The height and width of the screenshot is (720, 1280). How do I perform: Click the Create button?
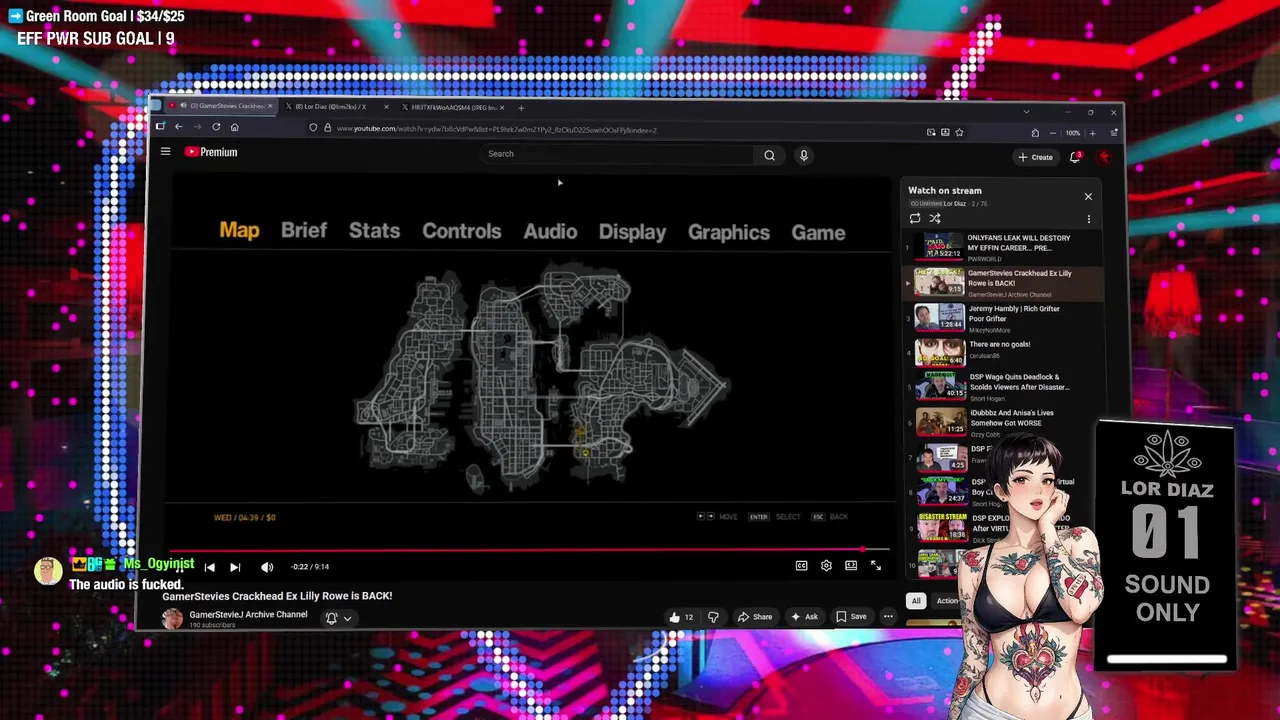pyautogui.click(x=1035, y=157)
